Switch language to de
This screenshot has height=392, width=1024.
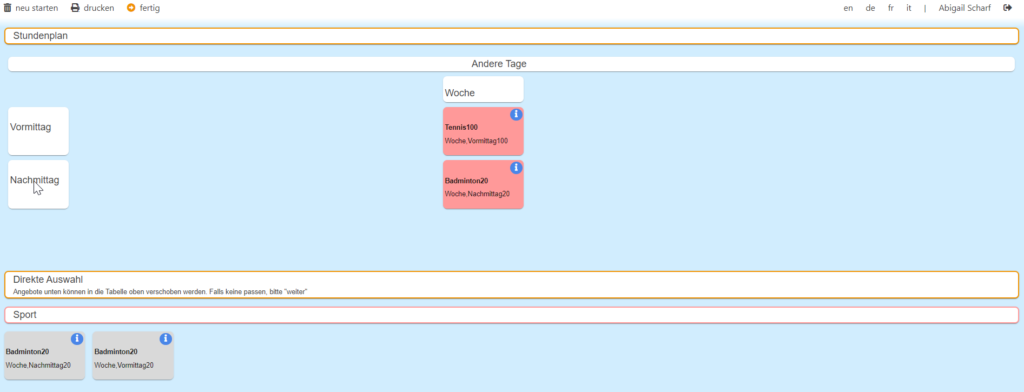click(x=871, y=8)
